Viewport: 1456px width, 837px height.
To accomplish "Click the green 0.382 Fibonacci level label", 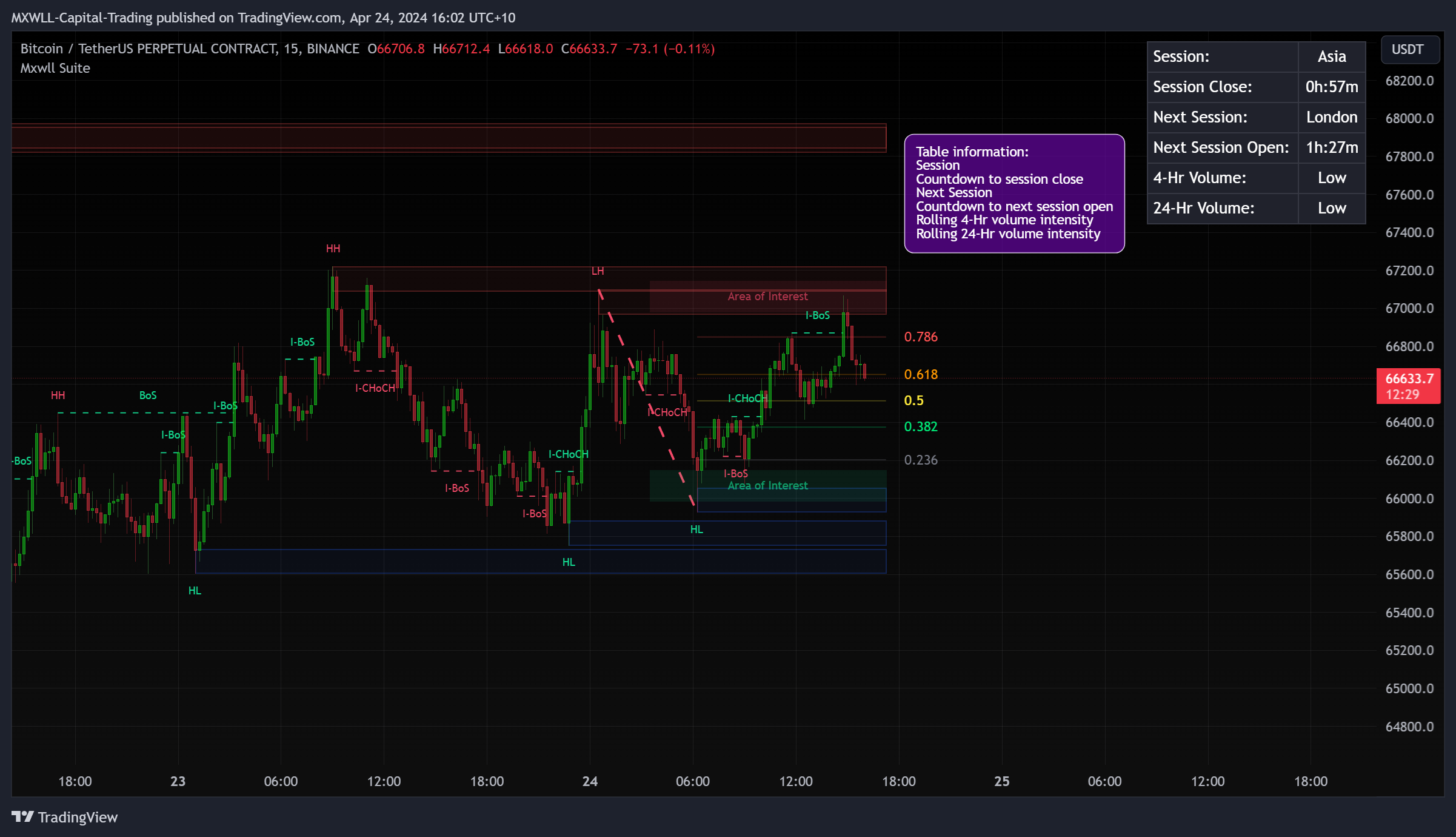I will pos(921,426).
